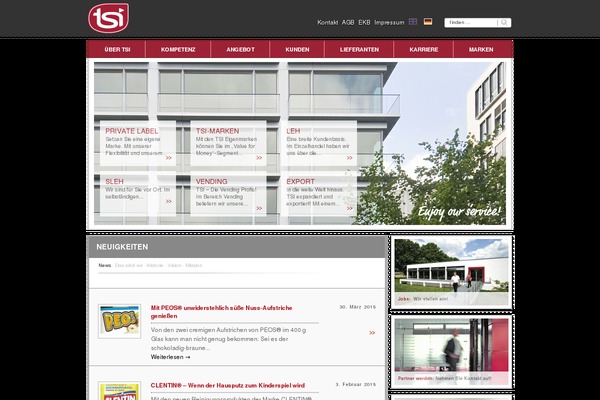Click the TSI logo in the header
The height and width of the screenshot is (400, 600).
109,18
